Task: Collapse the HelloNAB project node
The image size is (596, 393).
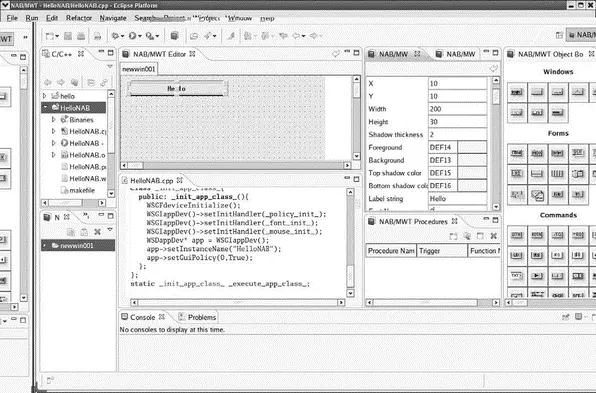Action: tap(45, 108)
